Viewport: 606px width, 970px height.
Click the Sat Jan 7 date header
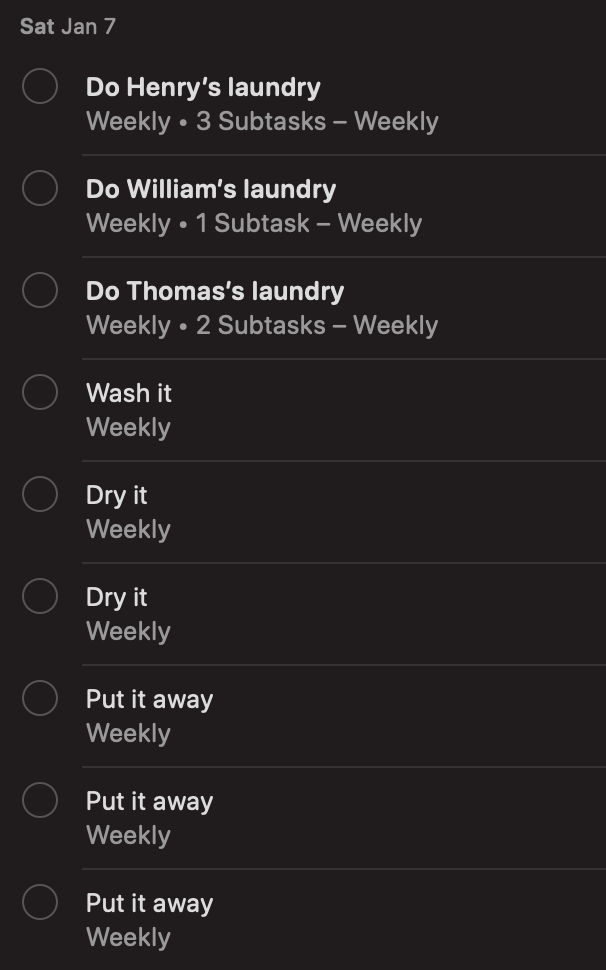pyautogui.click(x=68, y=26)
